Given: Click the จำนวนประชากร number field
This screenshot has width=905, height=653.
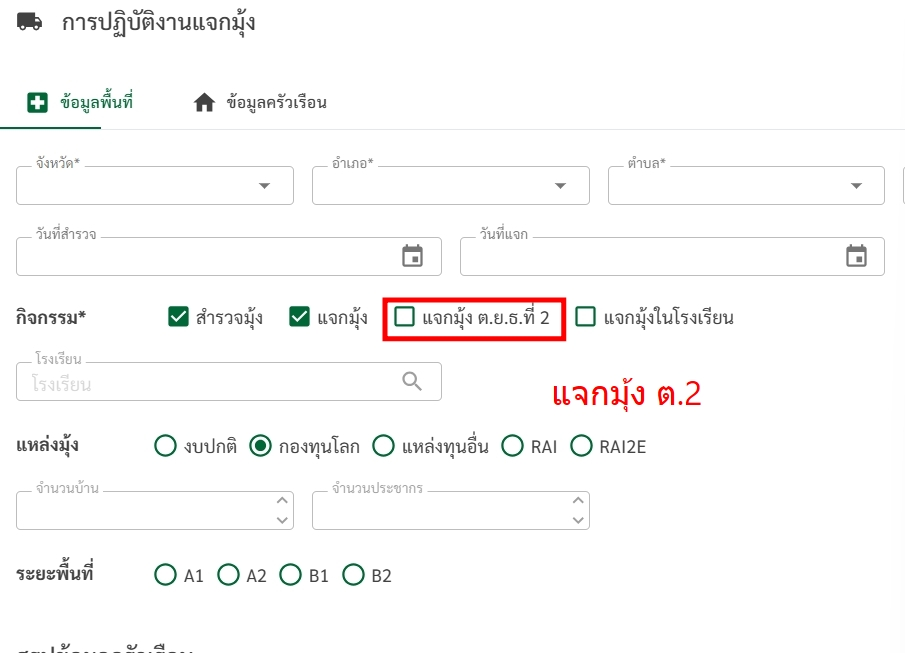Looking at the screenshot, I should (438, 511).
